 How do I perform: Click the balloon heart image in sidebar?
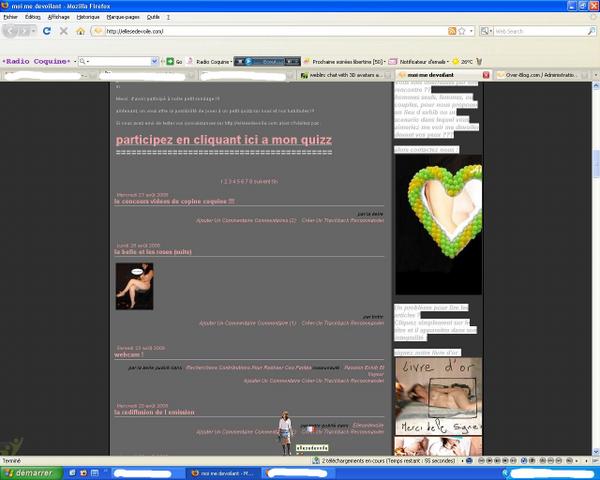click(x=439, y=225)
